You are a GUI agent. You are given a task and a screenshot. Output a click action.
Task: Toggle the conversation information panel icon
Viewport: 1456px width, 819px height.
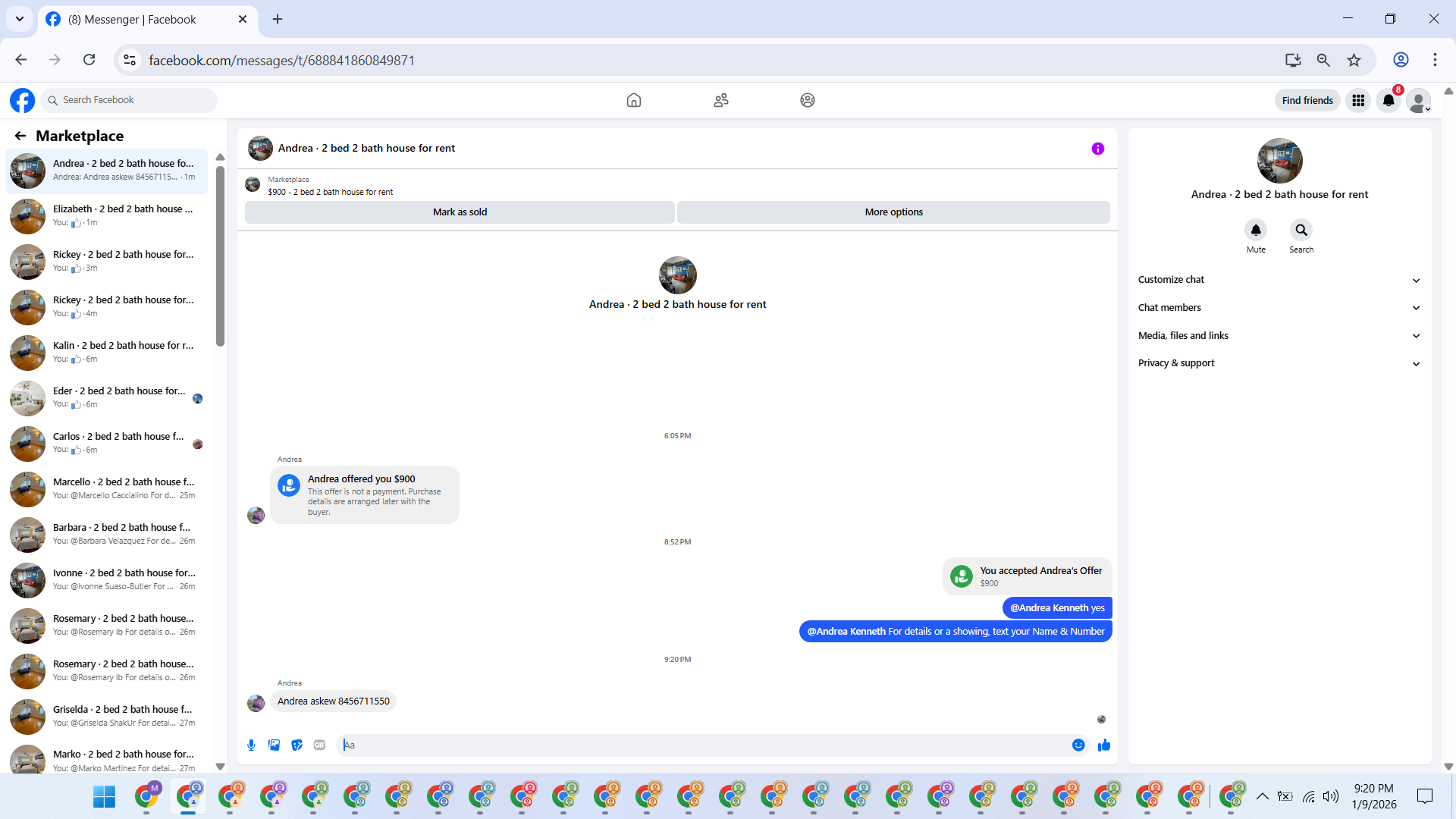(1097, 149)
